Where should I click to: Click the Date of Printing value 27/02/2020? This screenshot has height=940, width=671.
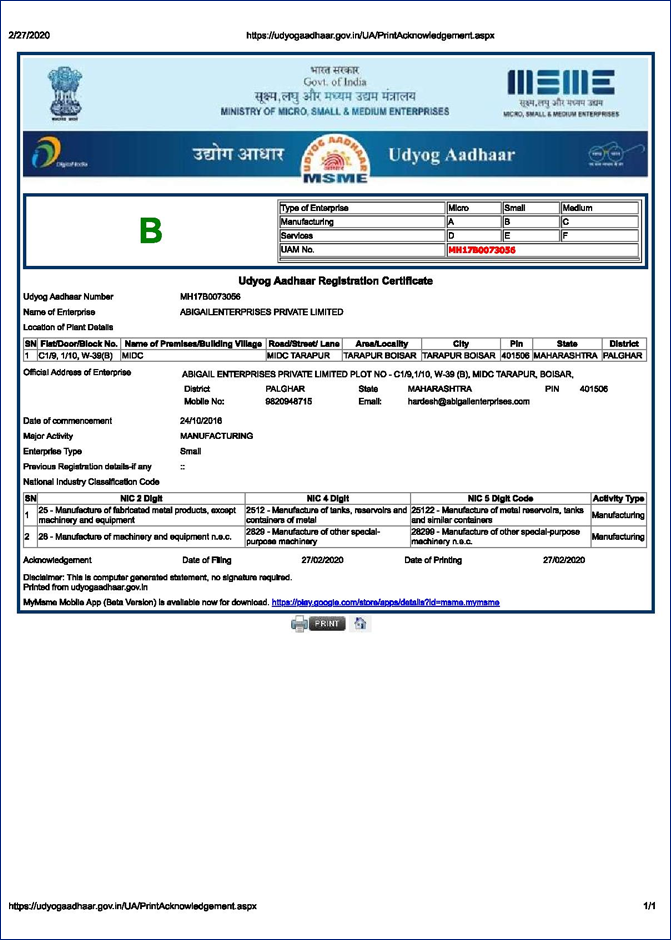[x=564, y=560]
